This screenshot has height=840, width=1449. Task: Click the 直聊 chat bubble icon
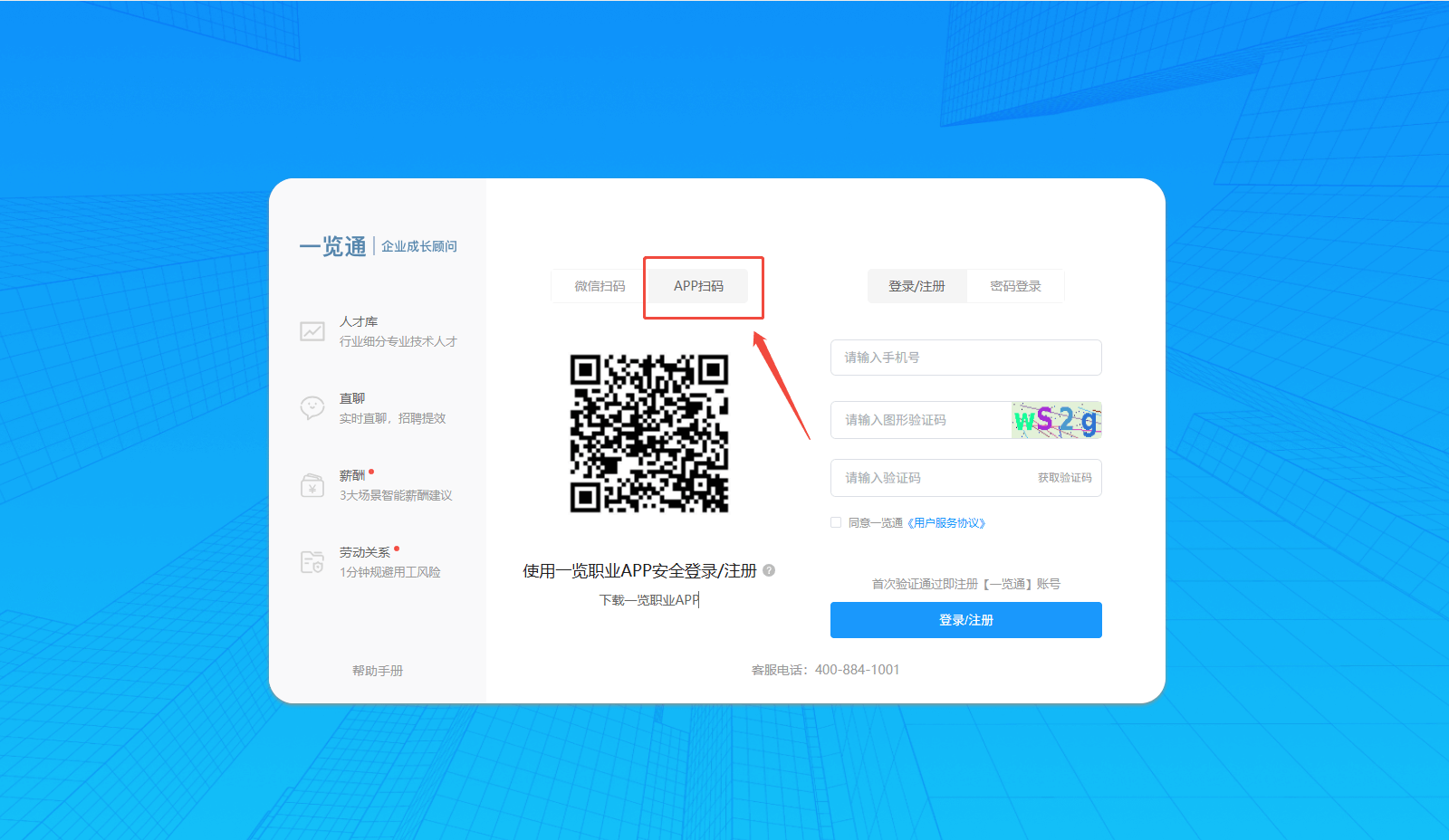point(312,408)
